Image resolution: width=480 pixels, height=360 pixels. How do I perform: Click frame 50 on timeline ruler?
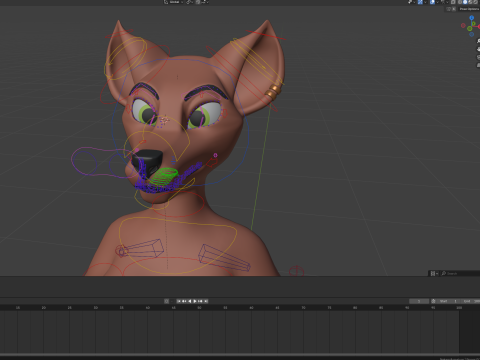coord(199,307)
